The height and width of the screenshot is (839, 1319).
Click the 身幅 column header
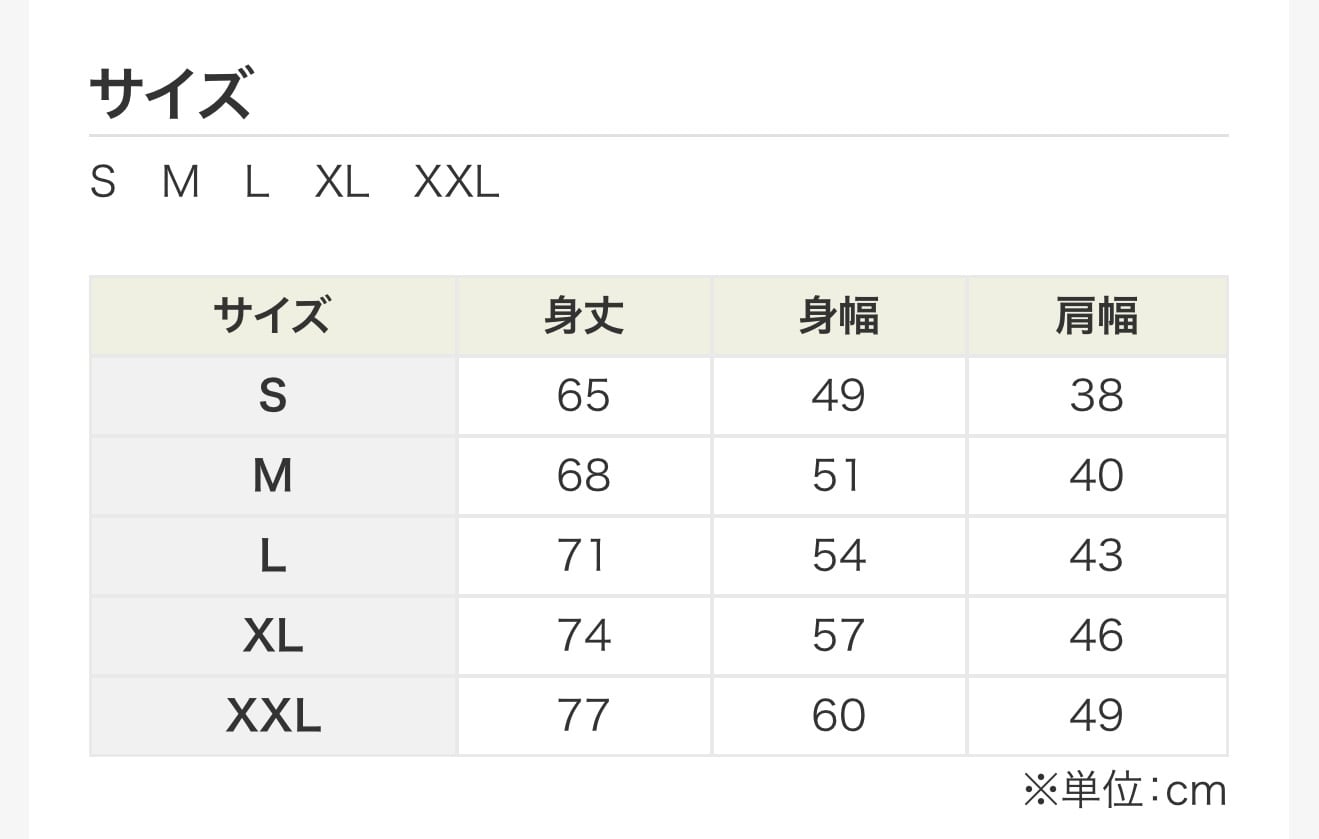coord(839,317)
